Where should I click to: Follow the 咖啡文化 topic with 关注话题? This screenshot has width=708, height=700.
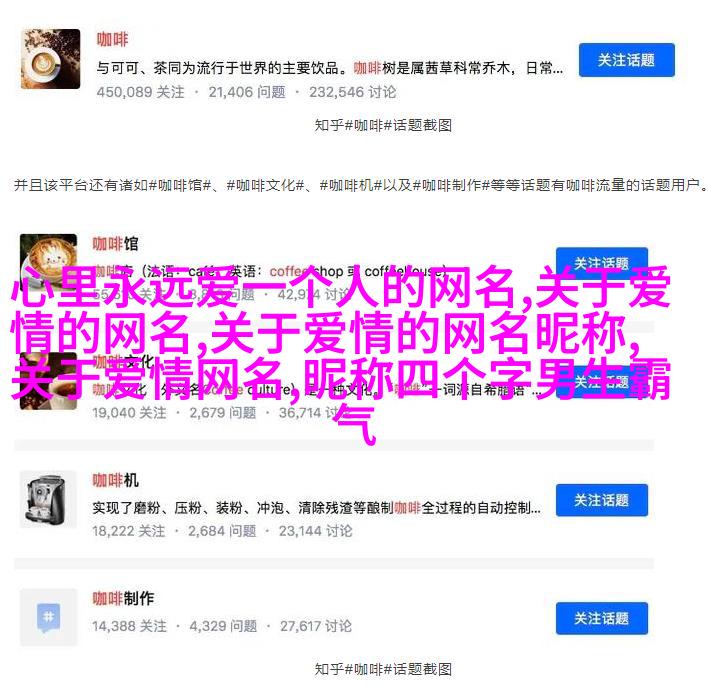(601, 382)
